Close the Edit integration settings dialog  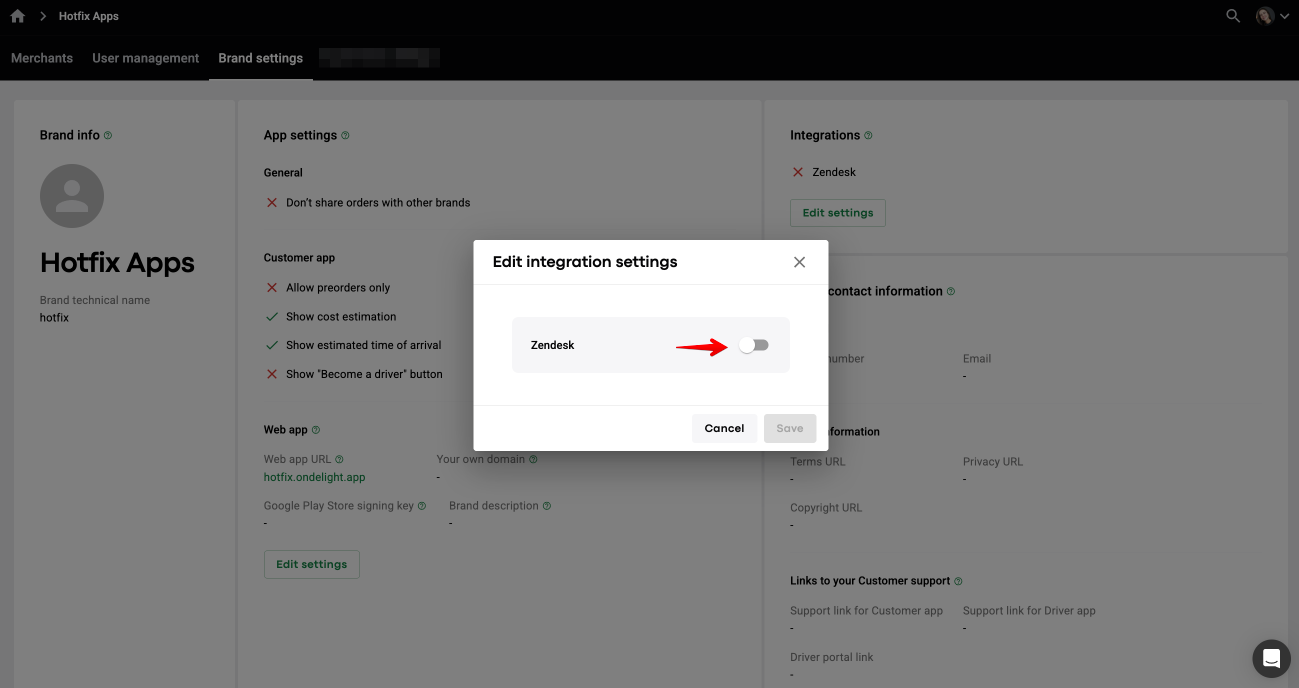click(x=799, y=262)
